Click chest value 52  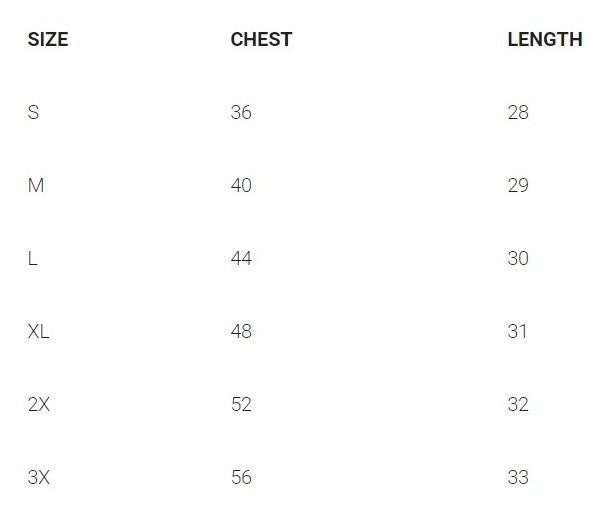click(x=241, y=405)
